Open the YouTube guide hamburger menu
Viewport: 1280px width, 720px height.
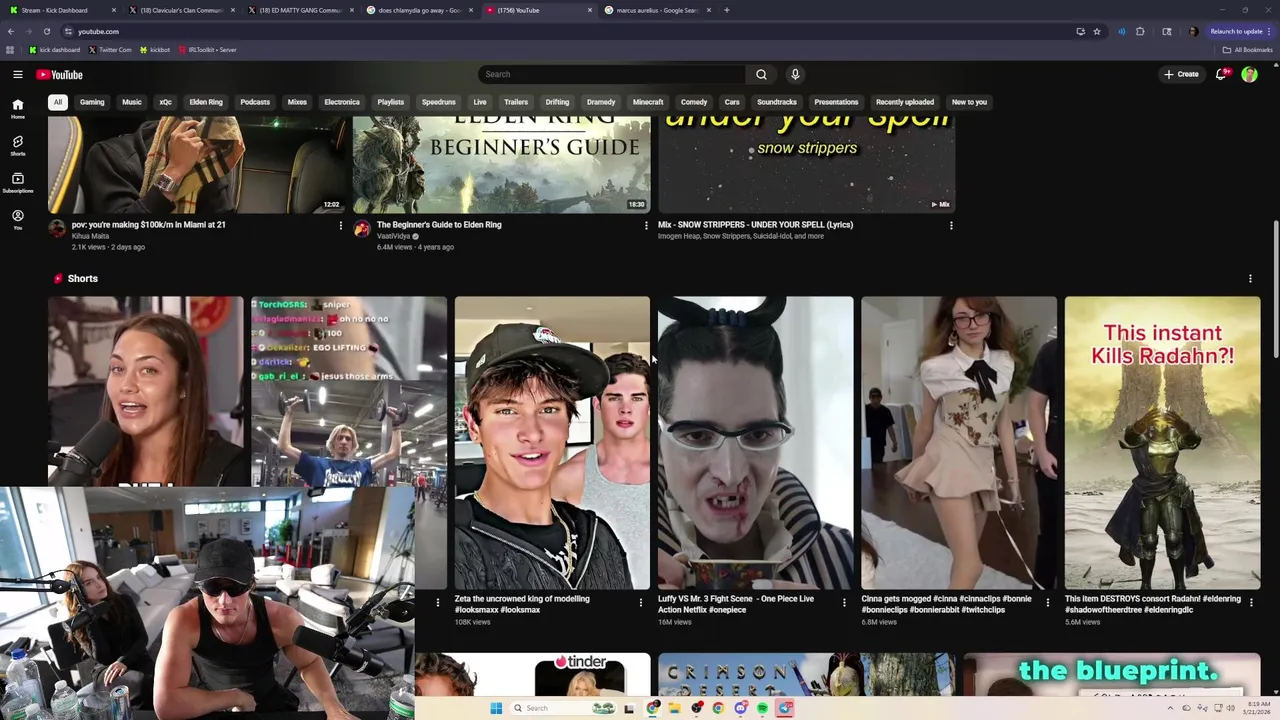pyautogui.click(x=18, y=74)
